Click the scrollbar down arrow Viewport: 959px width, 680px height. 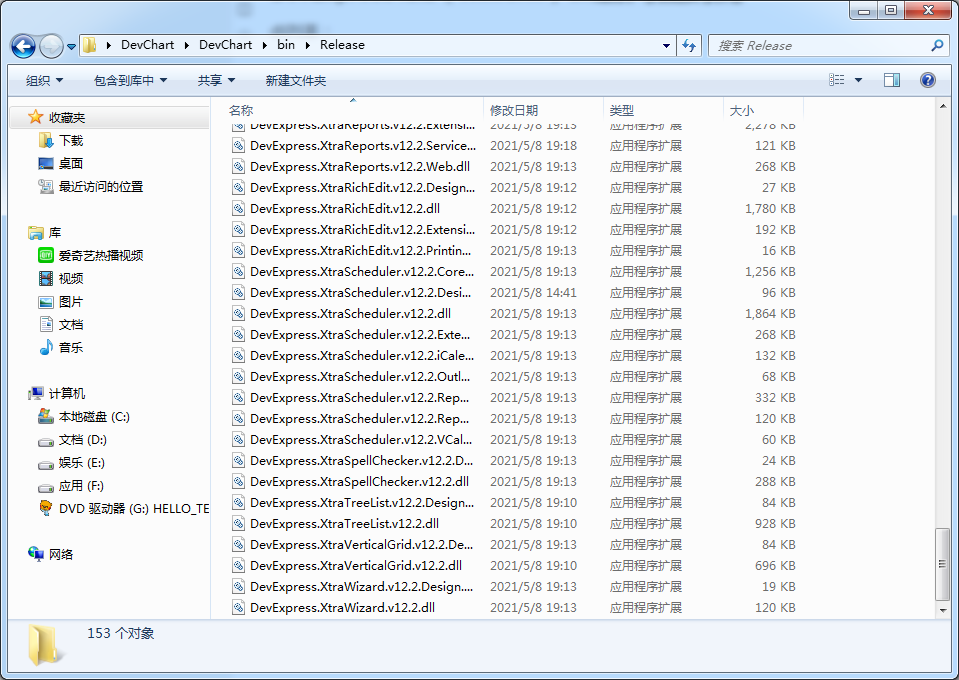[941, 613]
